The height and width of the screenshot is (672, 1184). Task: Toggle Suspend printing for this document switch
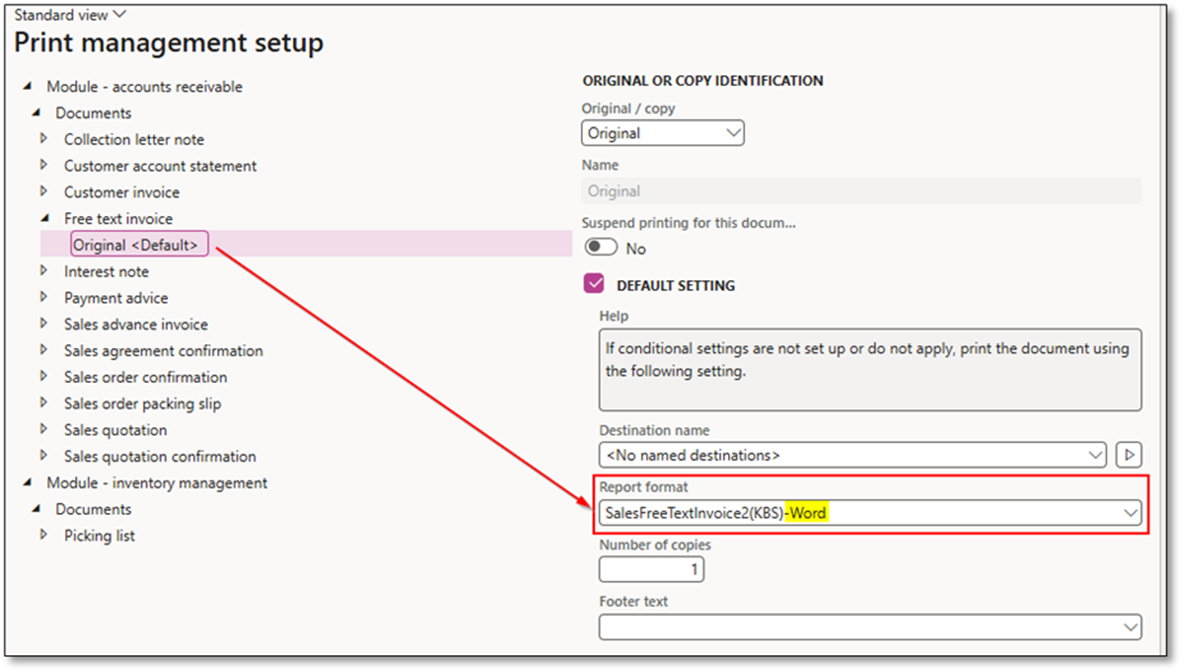601,247
